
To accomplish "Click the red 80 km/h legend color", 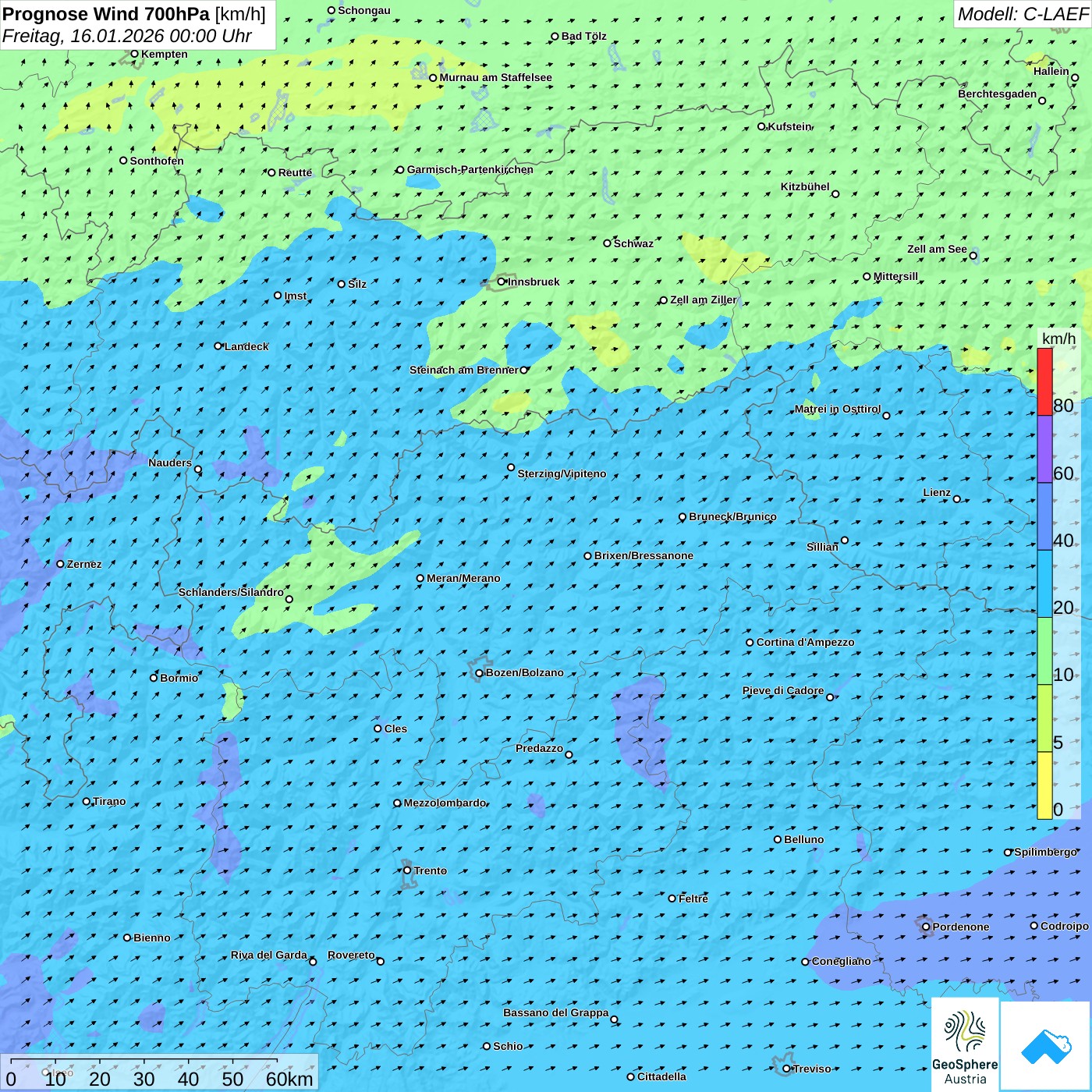I will 1044,381.
